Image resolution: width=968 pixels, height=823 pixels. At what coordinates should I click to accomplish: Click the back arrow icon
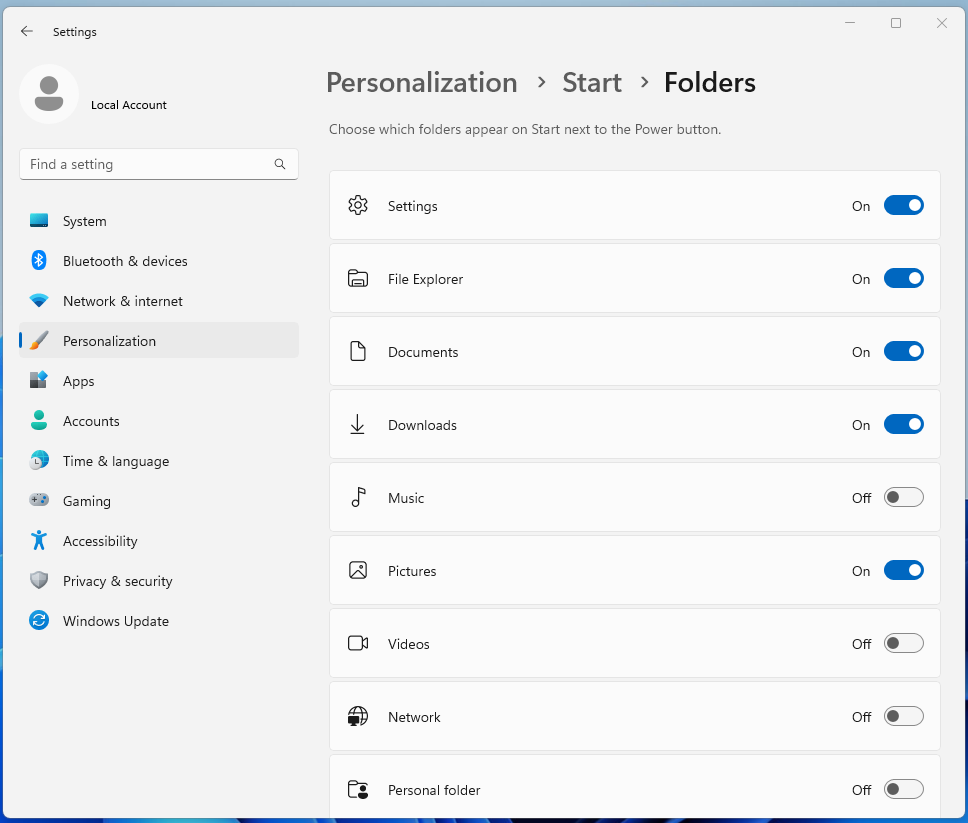click(x=27, y=32)
